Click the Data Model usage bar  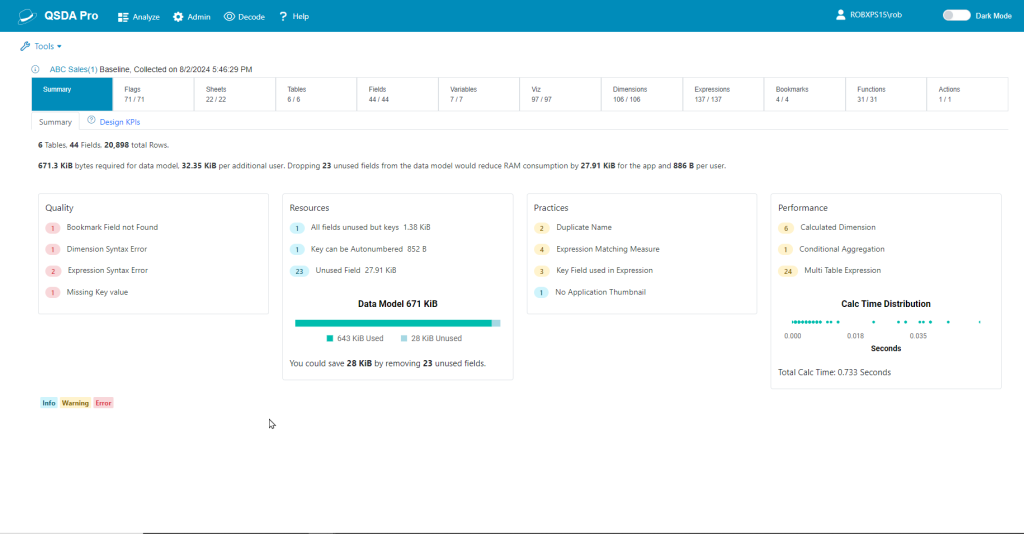[397, 323]
